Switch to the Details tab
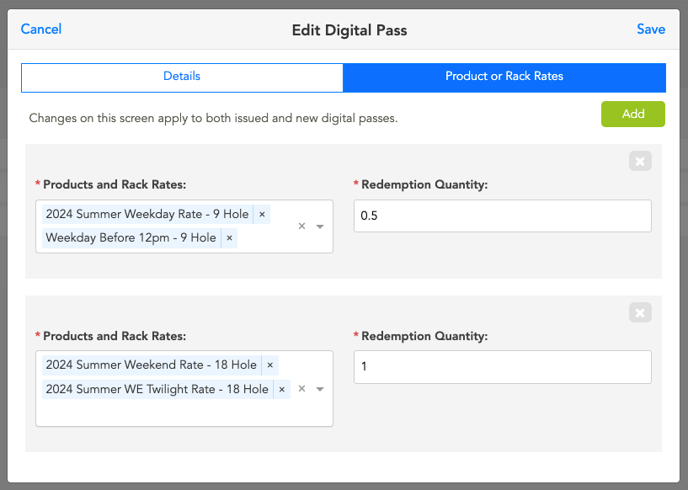The width and height of the screenshot is (688, 490). [x=182, y=77]
